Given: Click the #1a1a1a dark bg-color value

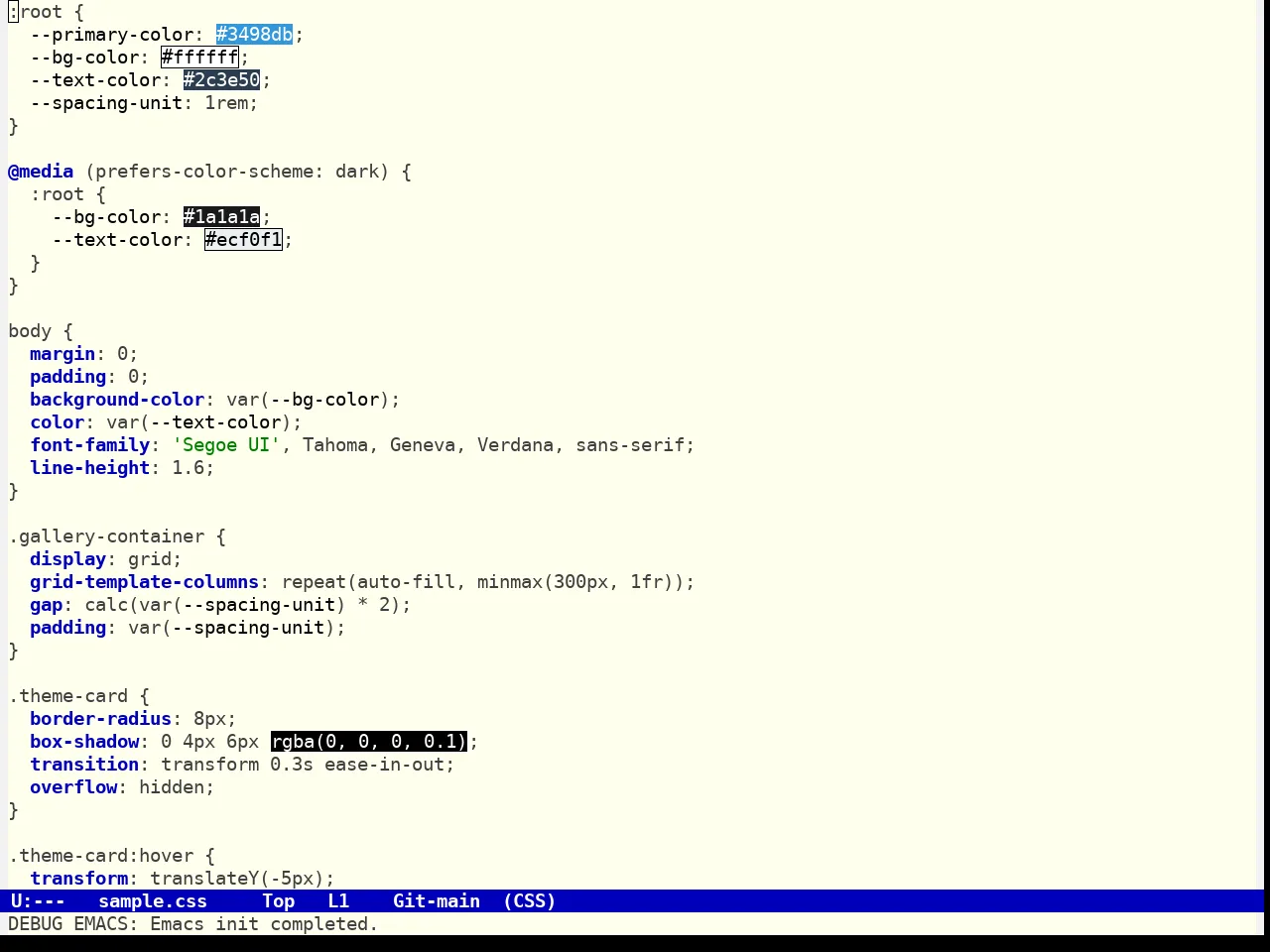Looking at the screenshot, I should [x=221, y=217].
